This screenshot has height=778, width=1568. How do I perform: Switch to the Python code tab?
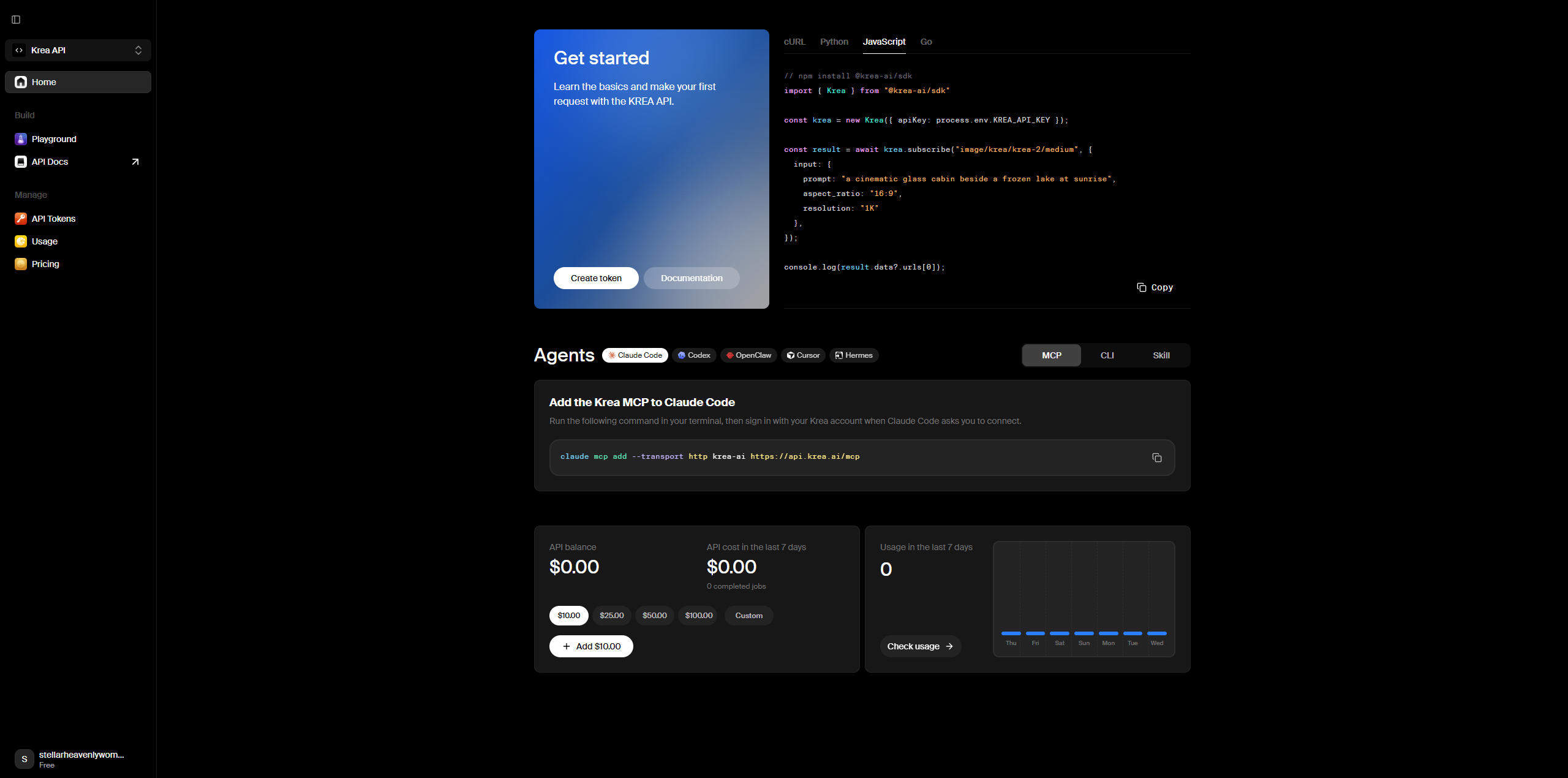click(834, 42)
